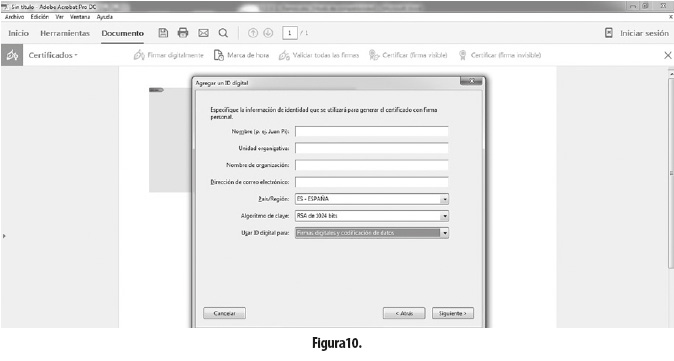Click the Siguiente button
This screenshot has width=674, height=361.
[x=453, y=313]
